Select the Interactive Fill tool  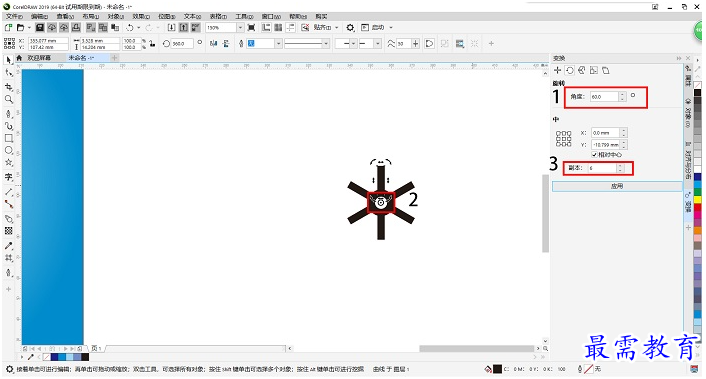(x=9, y=258)
